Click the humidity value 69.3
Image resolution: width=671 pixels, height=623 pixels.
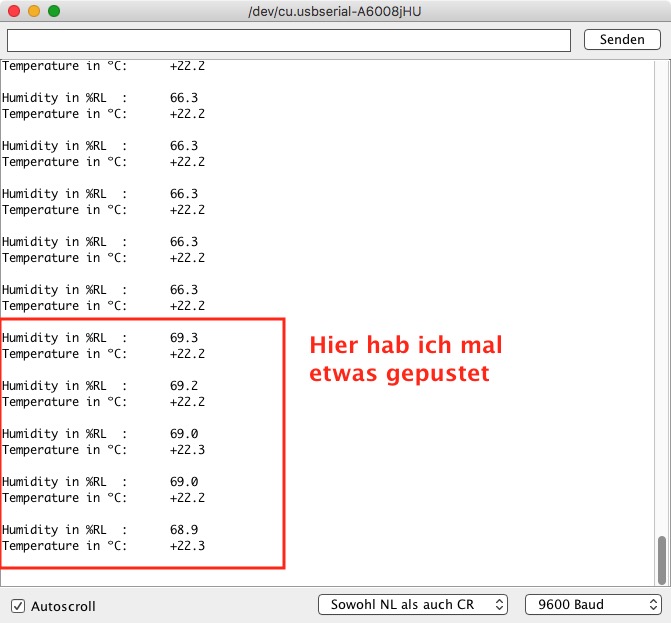click(x=184, y=338)
